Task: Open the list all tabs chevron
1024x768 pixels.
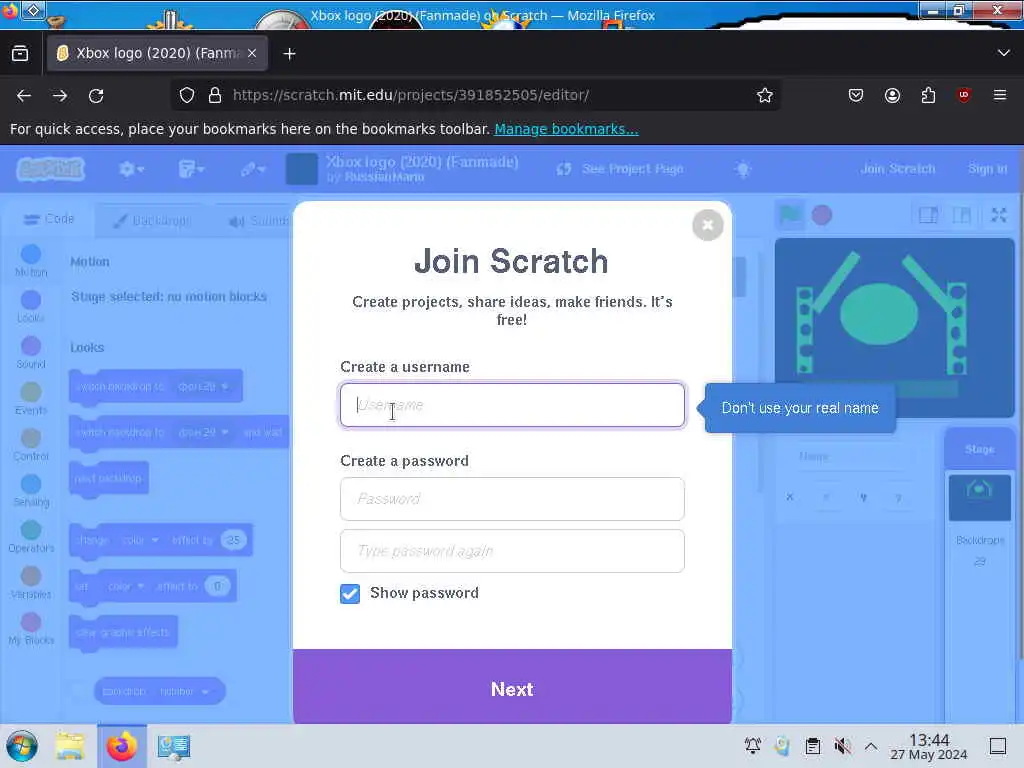Action: (x=1004, y=53)
